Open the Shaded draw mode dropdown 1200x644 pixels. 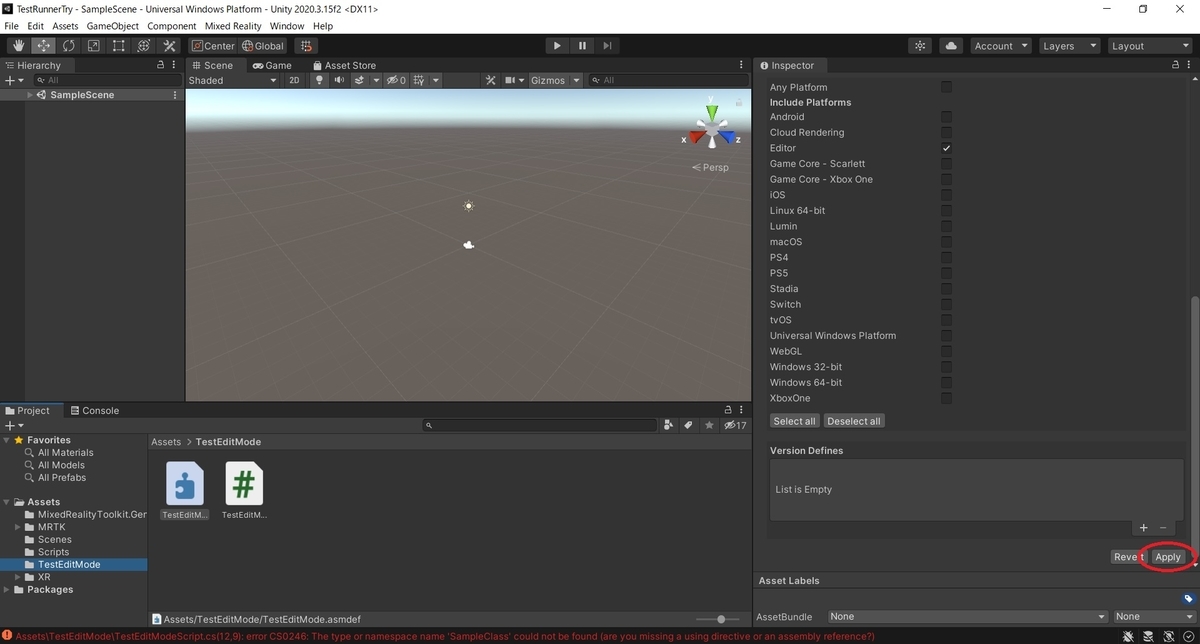click(233, 80)
